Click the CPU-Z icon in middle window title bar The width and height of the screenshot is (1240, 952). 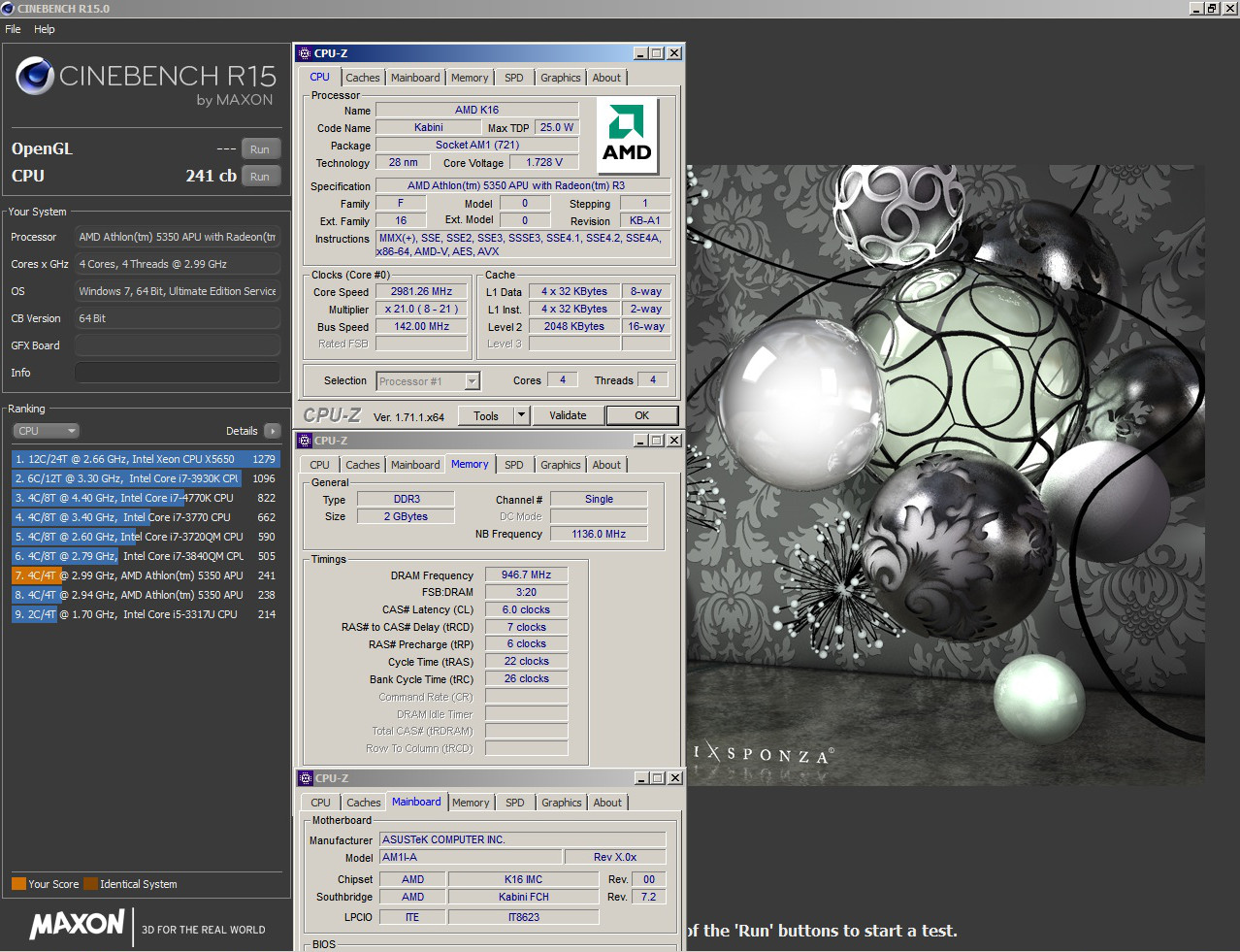coord(306,441)
